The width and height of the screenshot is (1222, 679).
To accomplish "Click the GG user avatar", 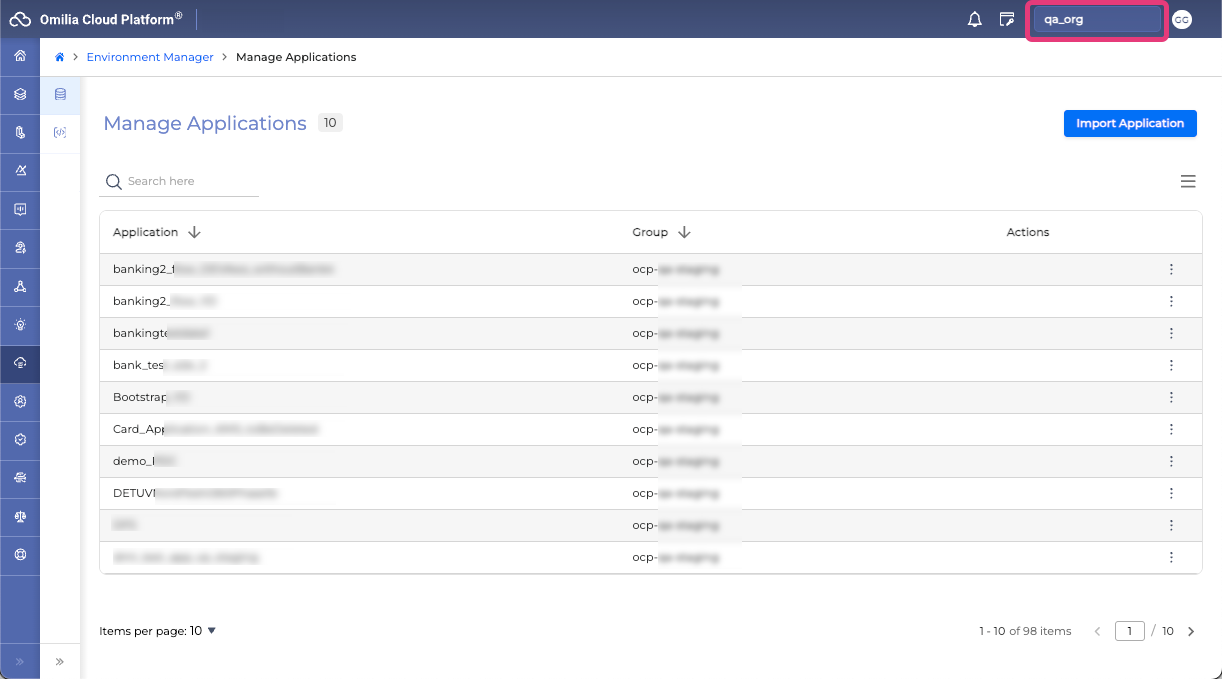I will click(x=1182, y=19).
